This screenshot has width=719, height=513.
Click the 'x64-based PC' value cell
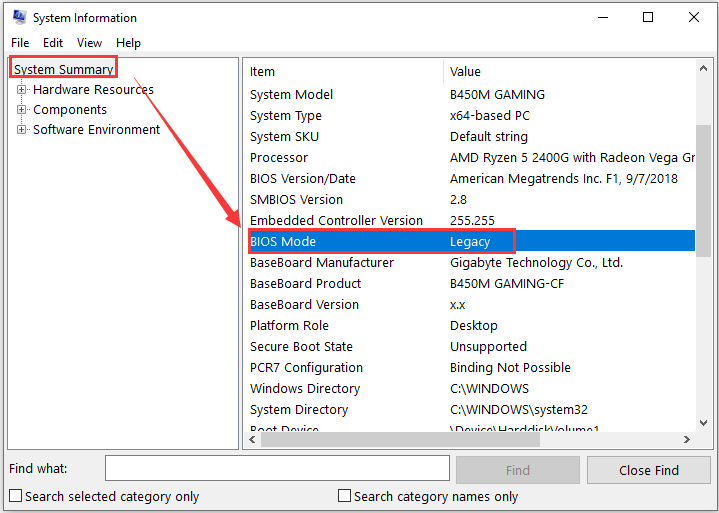(x=490, y=116)
